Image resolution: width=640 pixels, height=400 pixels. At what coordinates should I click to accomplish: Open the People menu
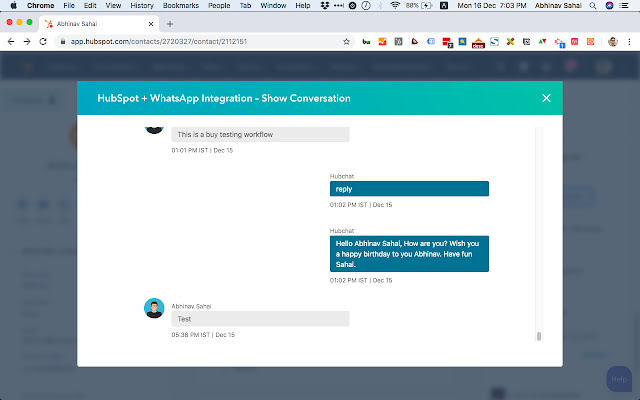pos(219,5)
